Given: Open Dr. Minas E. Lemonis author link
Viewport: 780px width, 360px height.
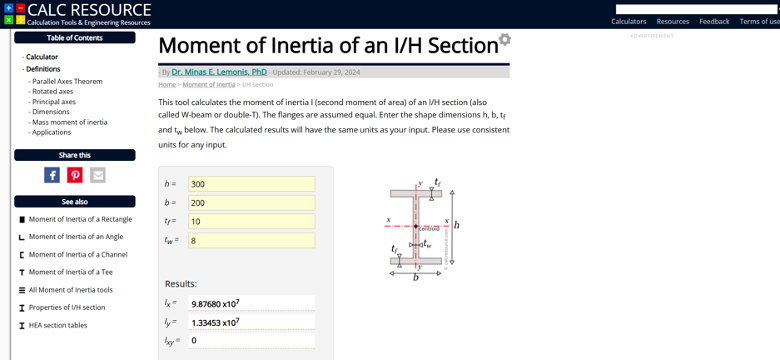Looking at the screenshot, I should [x=219, y=72].
